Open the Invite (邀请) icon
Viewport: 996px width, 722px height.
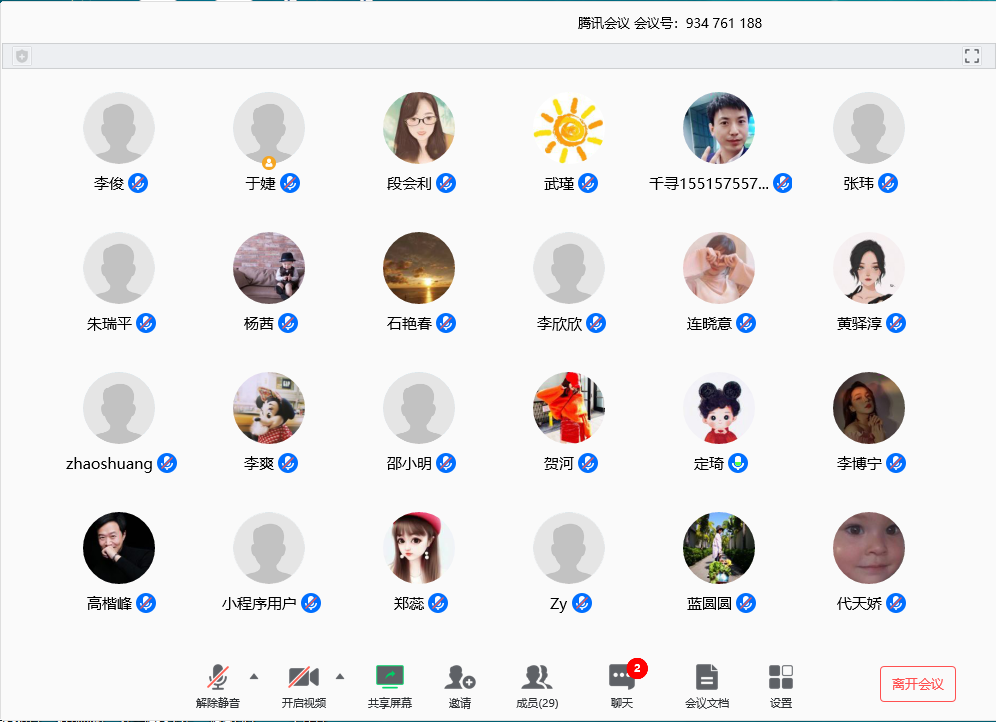tap(460, 677)
